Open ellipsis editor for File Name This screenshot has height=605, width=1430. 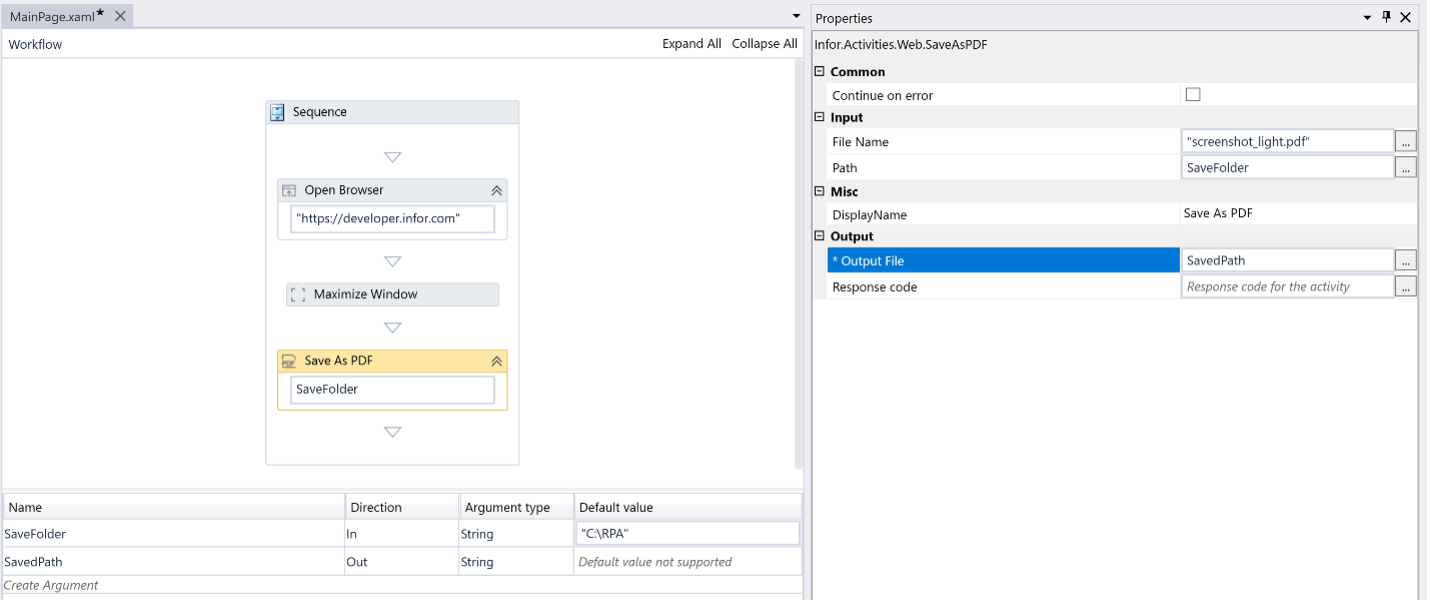(1405, 142)
